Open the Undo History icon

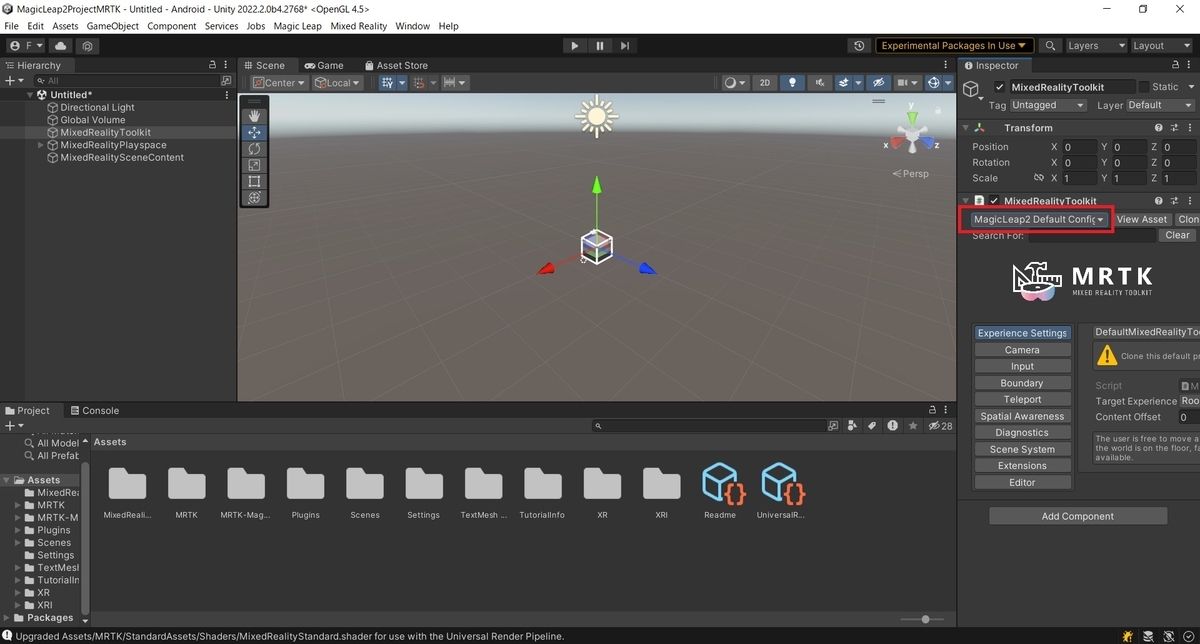(859, 45)
